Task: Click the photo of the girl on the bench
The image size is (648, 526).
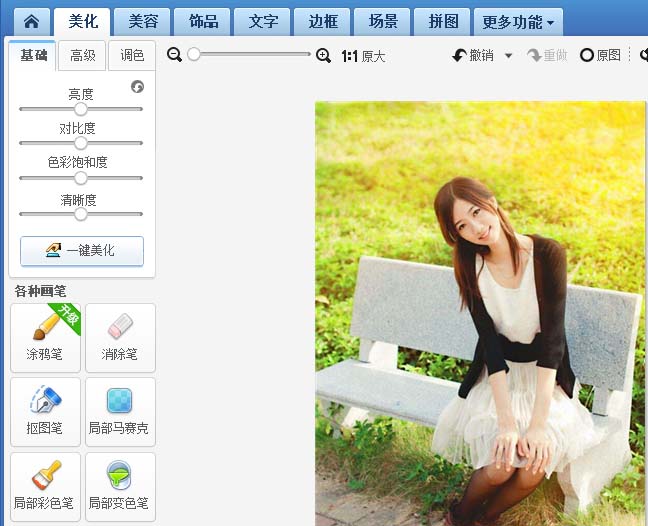Action: (480, 314)
